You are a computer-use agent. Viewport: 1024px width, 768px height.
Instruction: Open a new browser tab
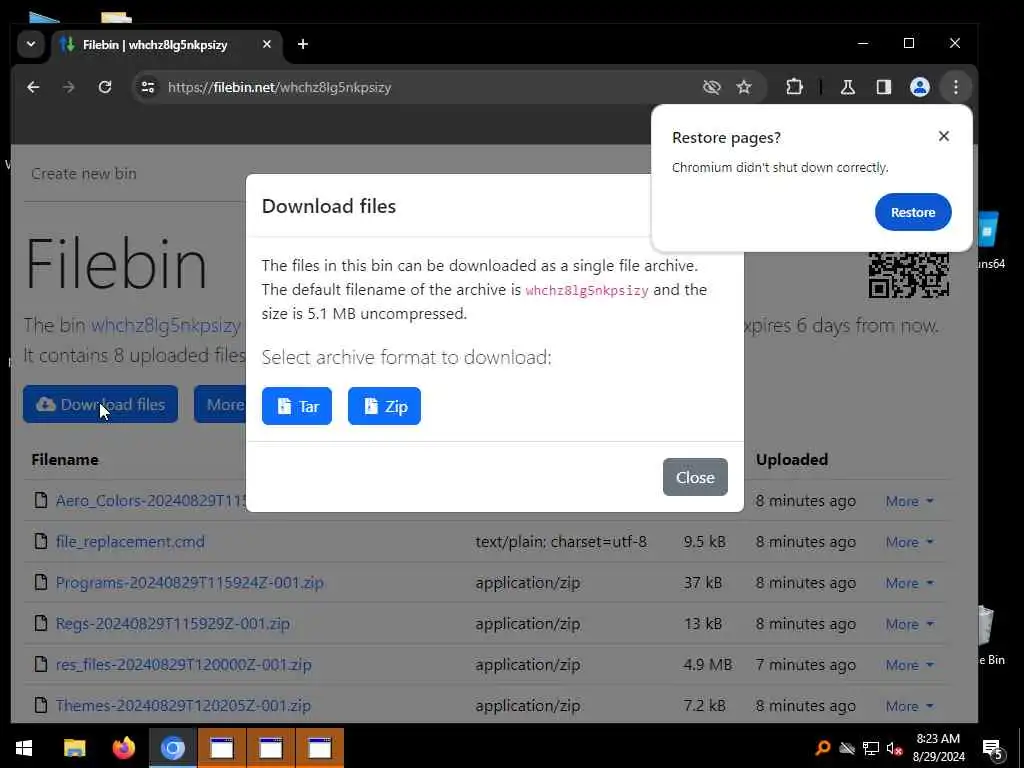[x=302, y=44]
